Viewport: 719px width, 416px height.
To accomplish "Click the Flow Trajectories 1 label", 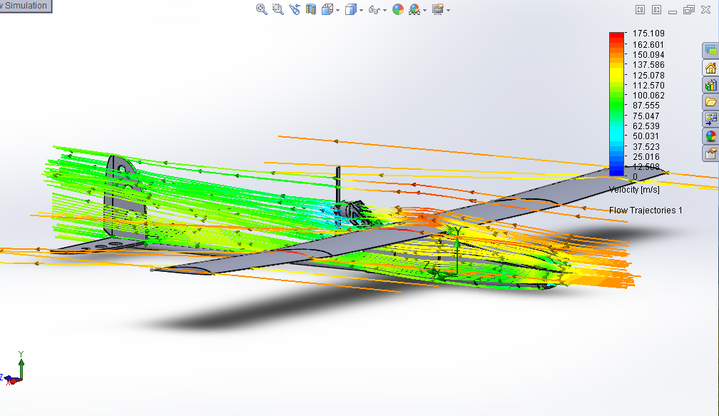I will [645, 211].
